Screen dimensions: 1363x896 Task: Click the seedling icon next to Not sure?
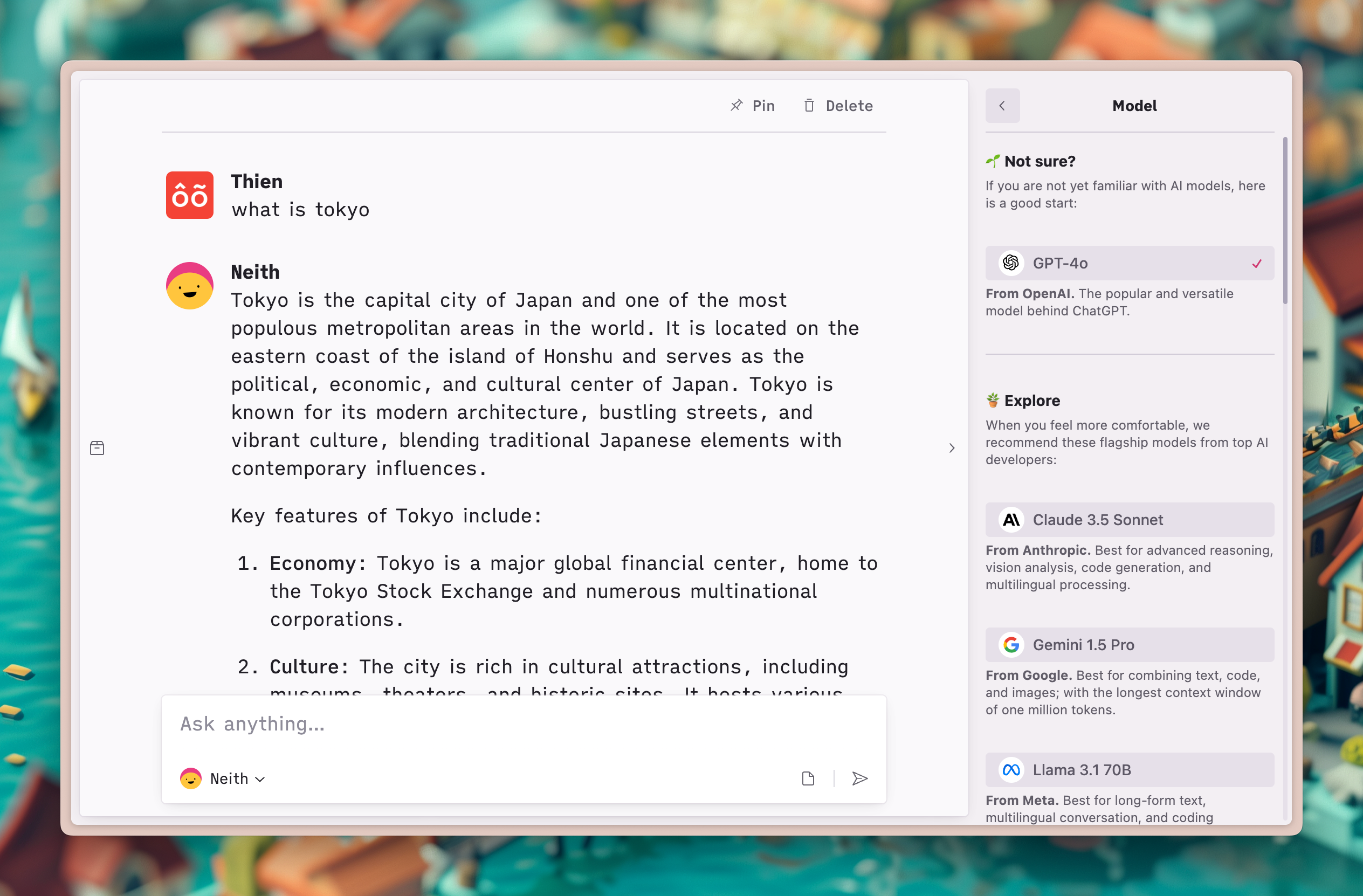(993, 161)
